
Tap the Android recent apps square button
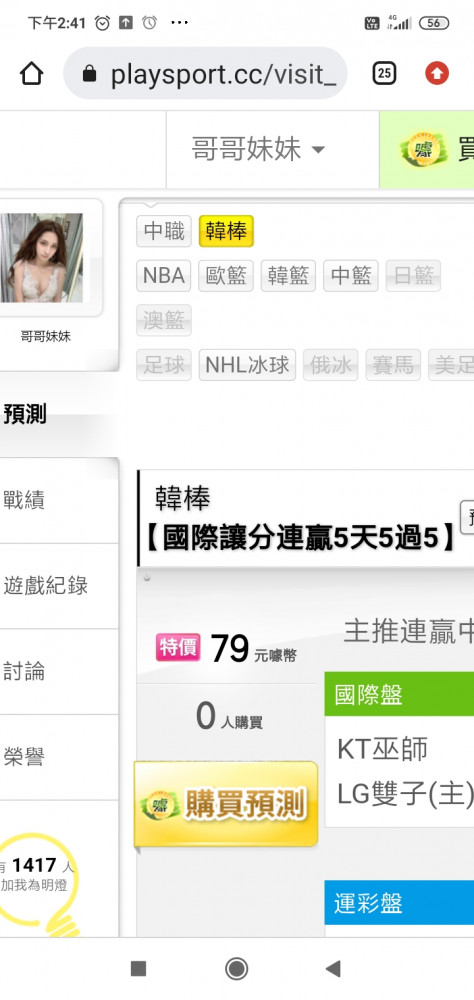138,968
